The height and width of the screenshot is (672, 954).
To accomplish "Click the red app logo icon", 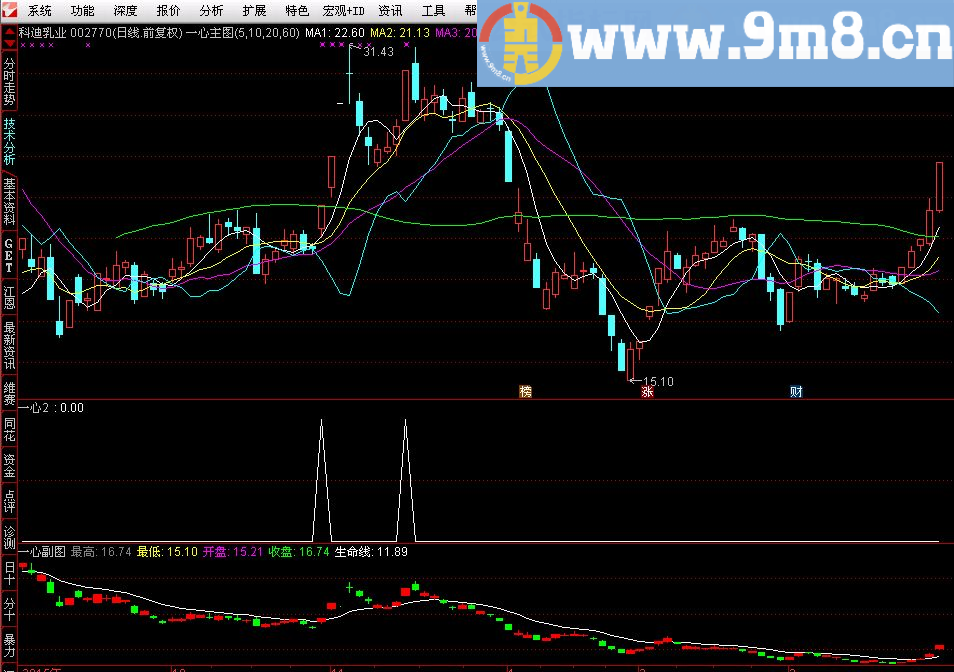I will [9, 12].
